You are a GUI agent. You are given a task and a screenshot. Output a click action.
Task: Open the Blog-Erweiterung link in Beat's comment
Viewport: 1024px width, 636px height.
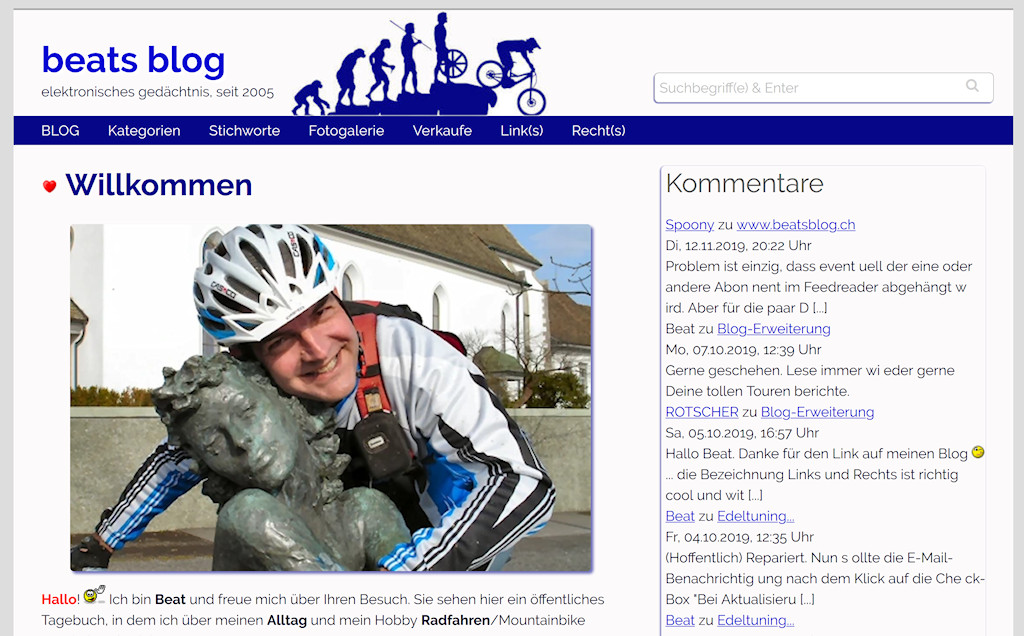774,328
